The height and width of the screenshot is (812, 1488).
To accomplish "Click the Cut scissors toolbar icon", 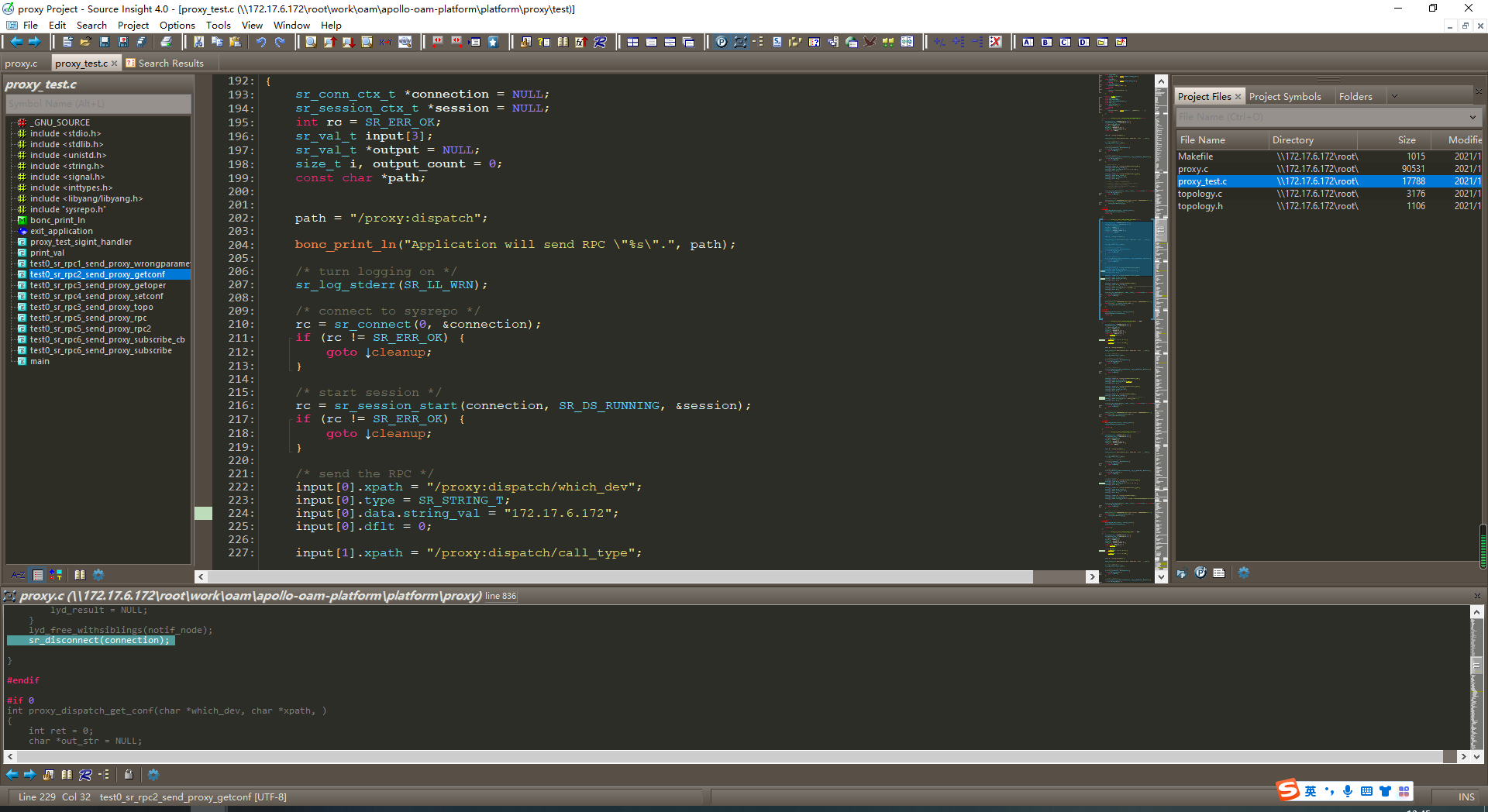I will (199, 42).
